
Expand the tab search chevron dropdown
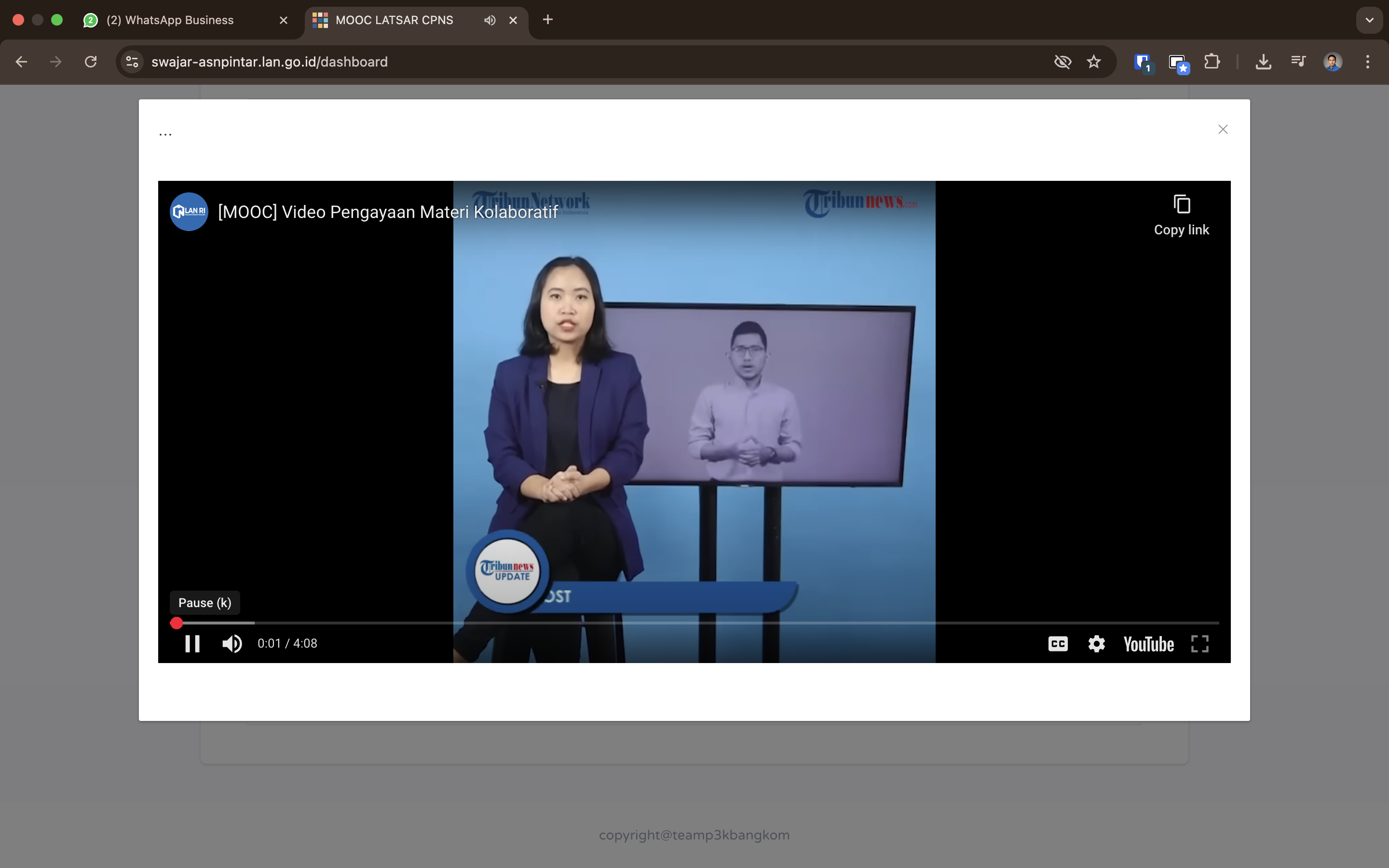[x=1370, y=20]
